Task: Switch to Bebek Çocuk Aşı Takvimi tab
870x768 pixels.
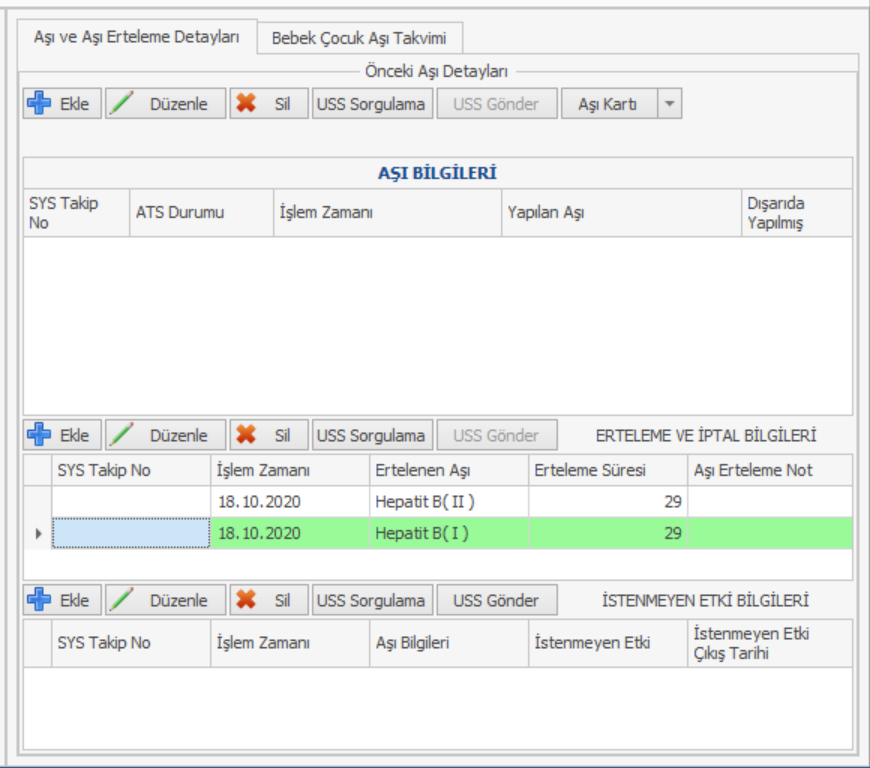Action: pyautogui.click(x=359, y=39)
